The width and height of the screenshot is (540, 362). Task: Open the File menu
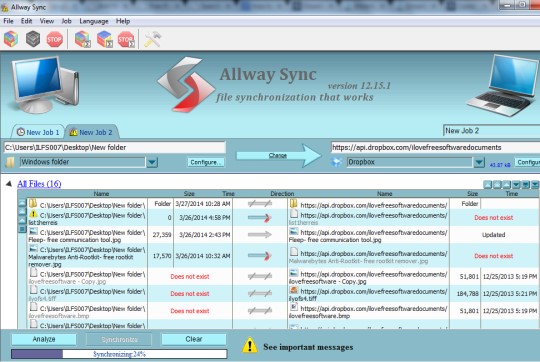click(x=8, y=21)
